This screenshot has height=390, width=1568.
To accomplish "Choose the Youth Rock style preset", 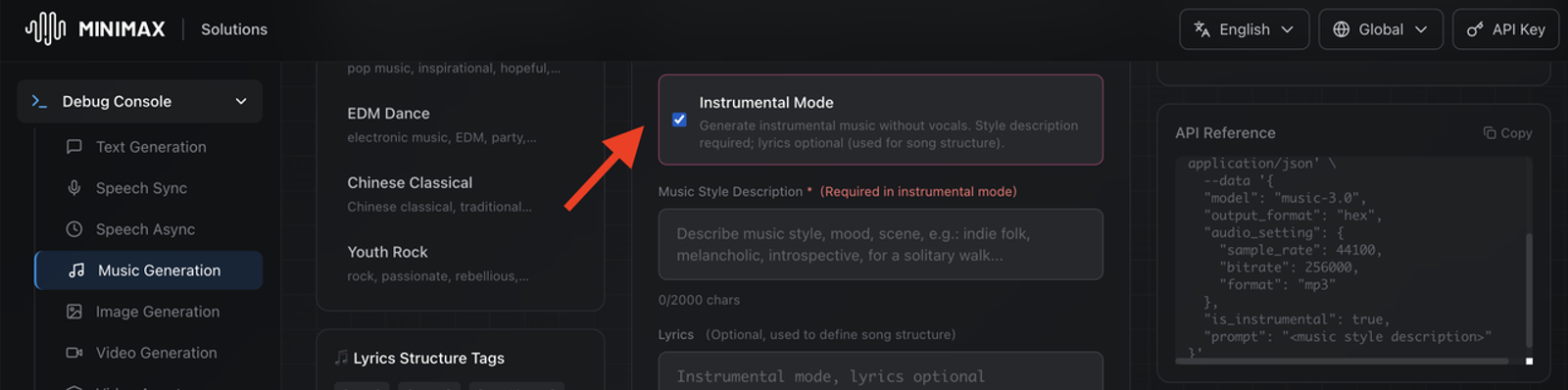I will click(x=461, y=264).
